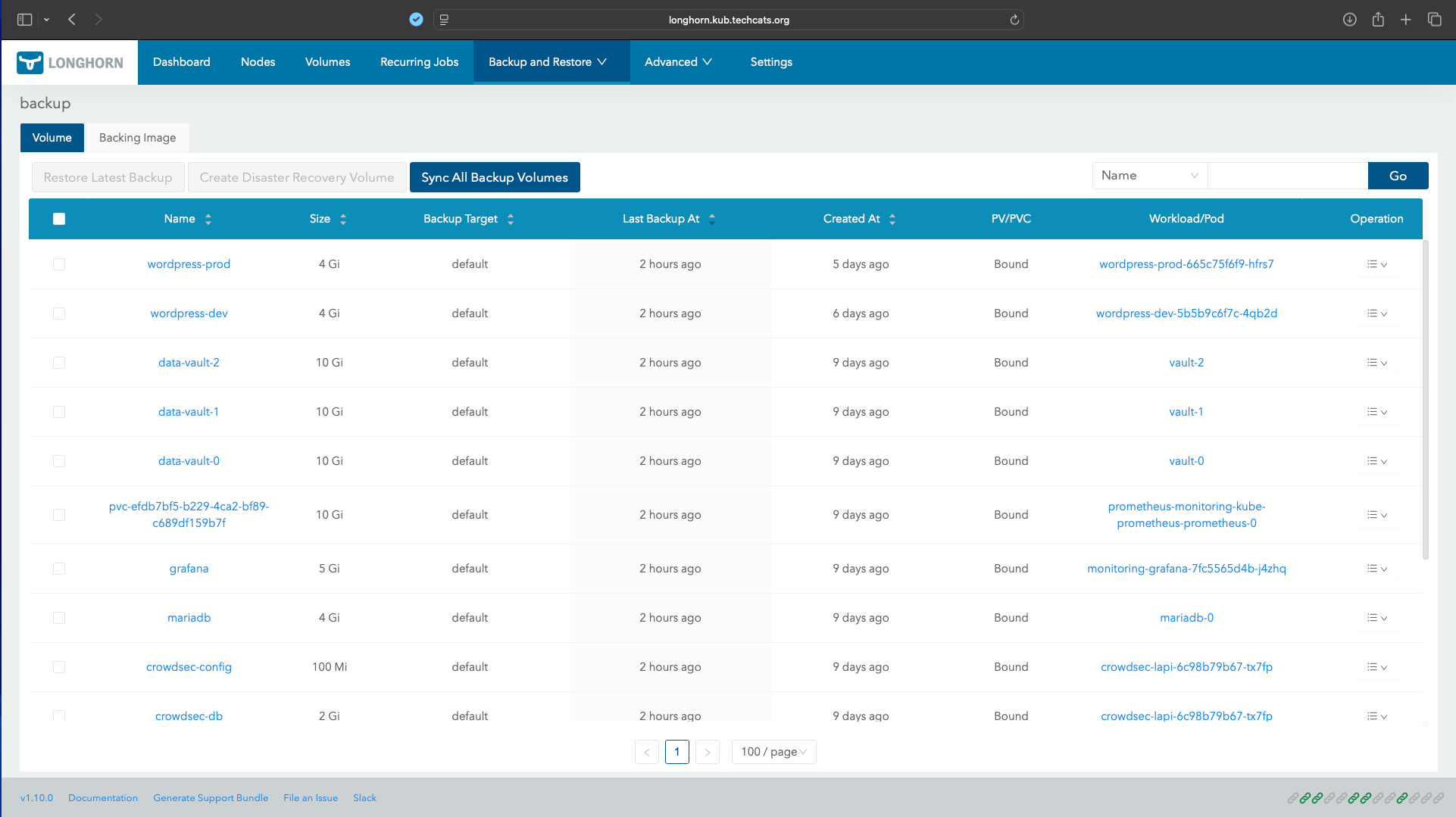Click the search input next to the Go button

(1286, 175)
